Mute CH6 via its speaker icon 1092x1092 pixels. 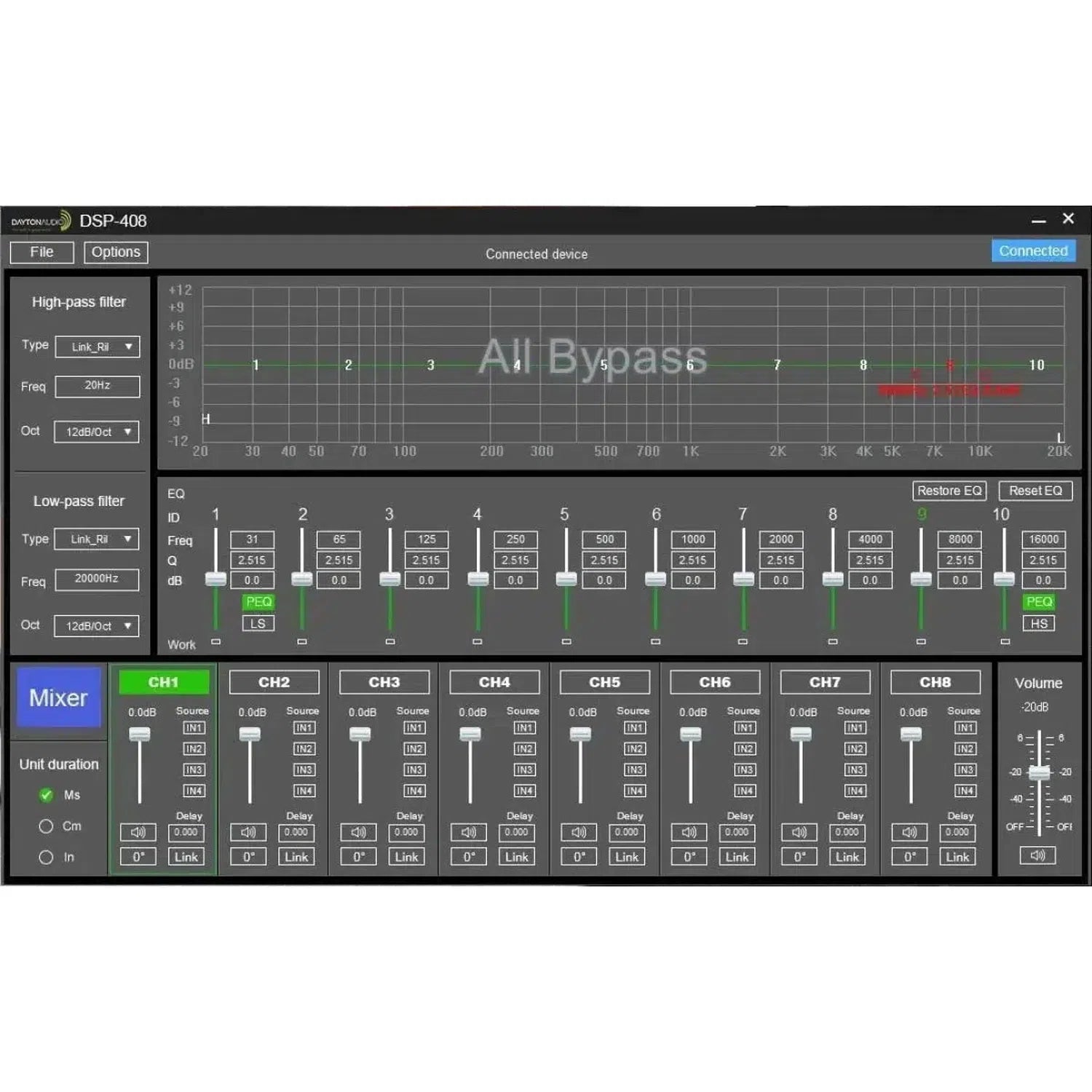[x=689, y=832]
